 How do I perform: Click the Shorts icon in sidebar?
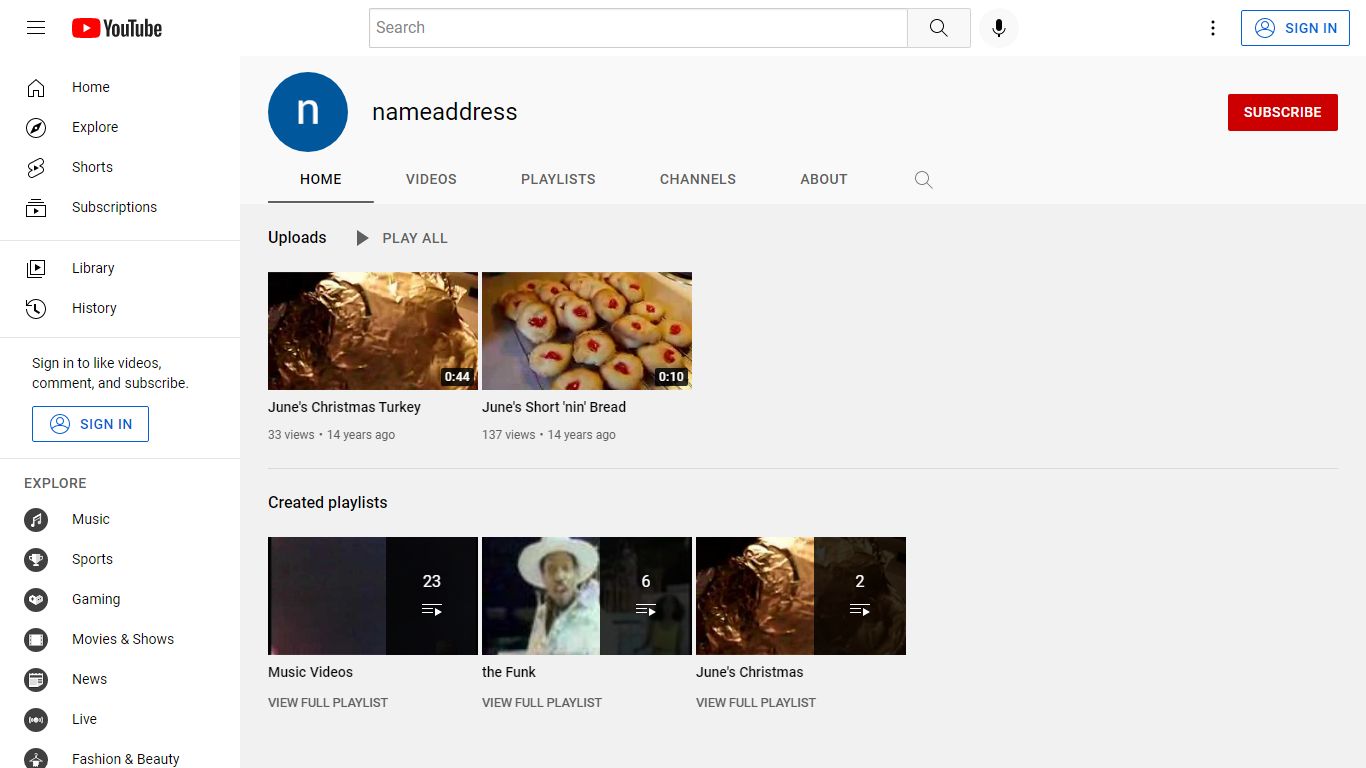click(x=36, y=168)
